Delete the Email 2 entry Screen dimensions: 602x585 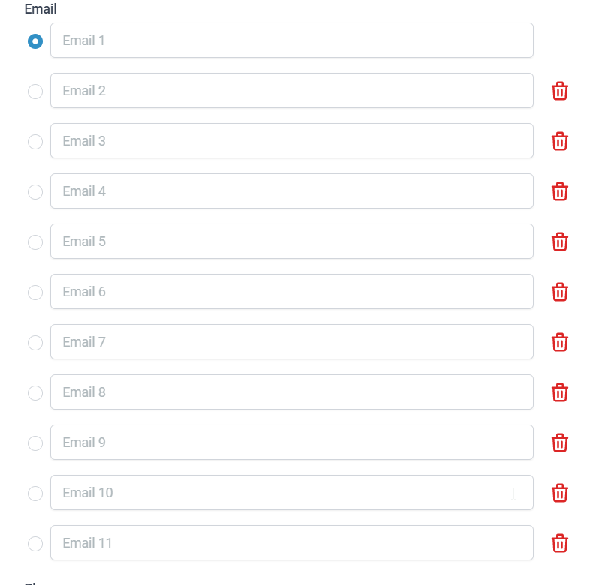[x=559, y=91]
